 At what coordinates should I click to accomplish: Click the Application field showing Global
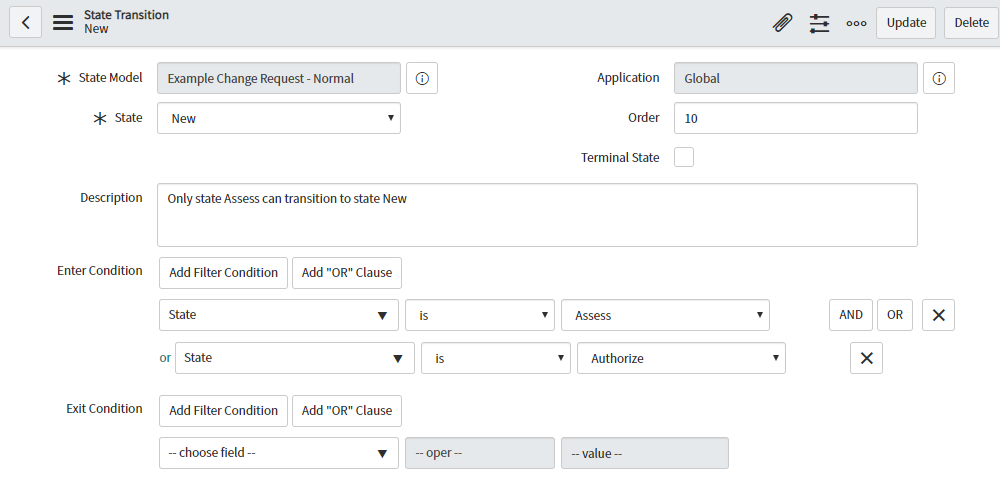coord(796,78)
